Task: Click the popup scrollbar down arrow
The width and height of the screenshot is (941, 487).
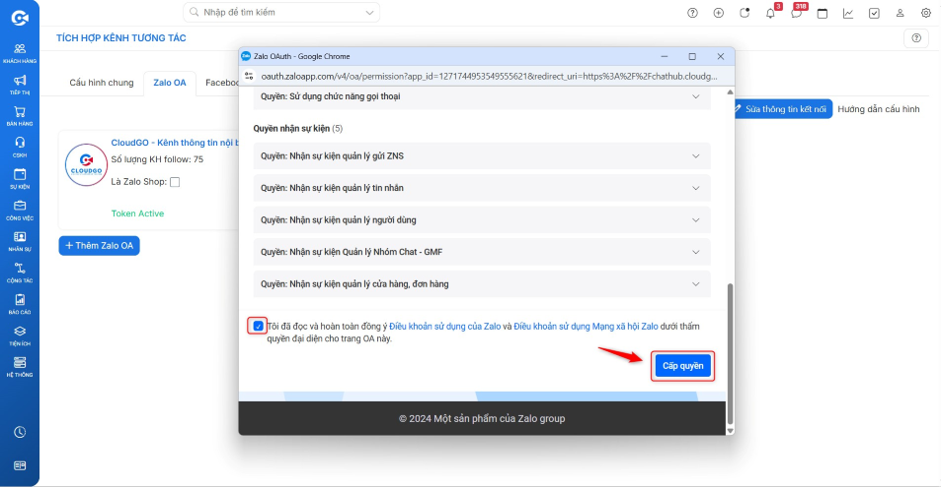Action: click(730, 431)
